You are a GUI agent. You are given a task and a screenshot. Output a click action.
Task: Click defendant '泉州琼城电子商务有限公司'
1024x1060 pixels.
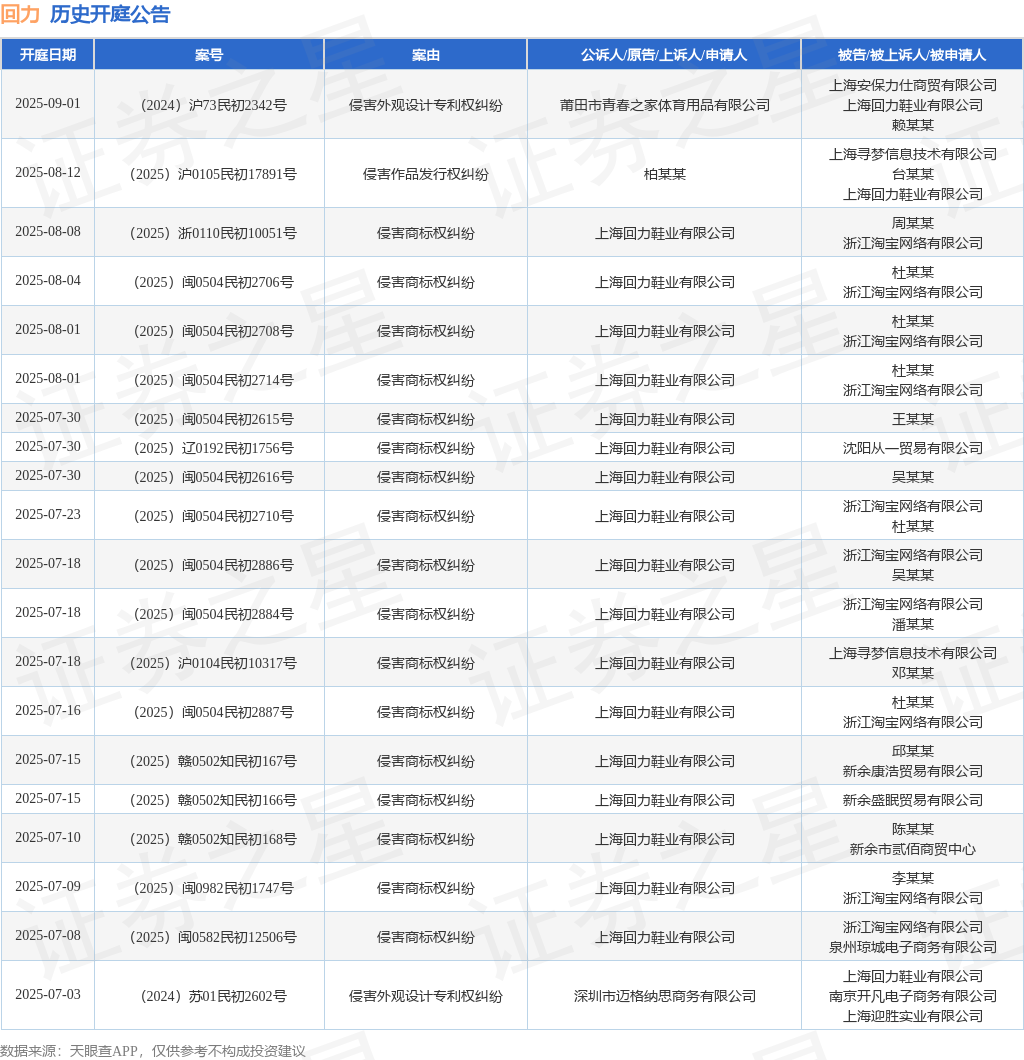click(912, 948)
